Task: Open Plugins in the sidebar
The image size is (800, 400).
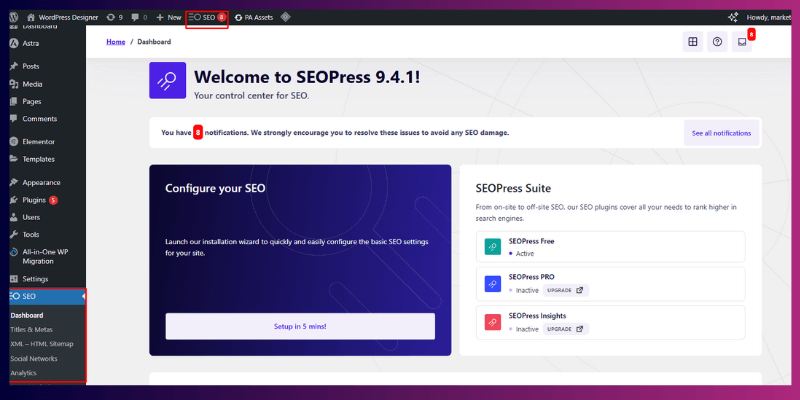Action: pyautogui.click(x=34, y=200)
